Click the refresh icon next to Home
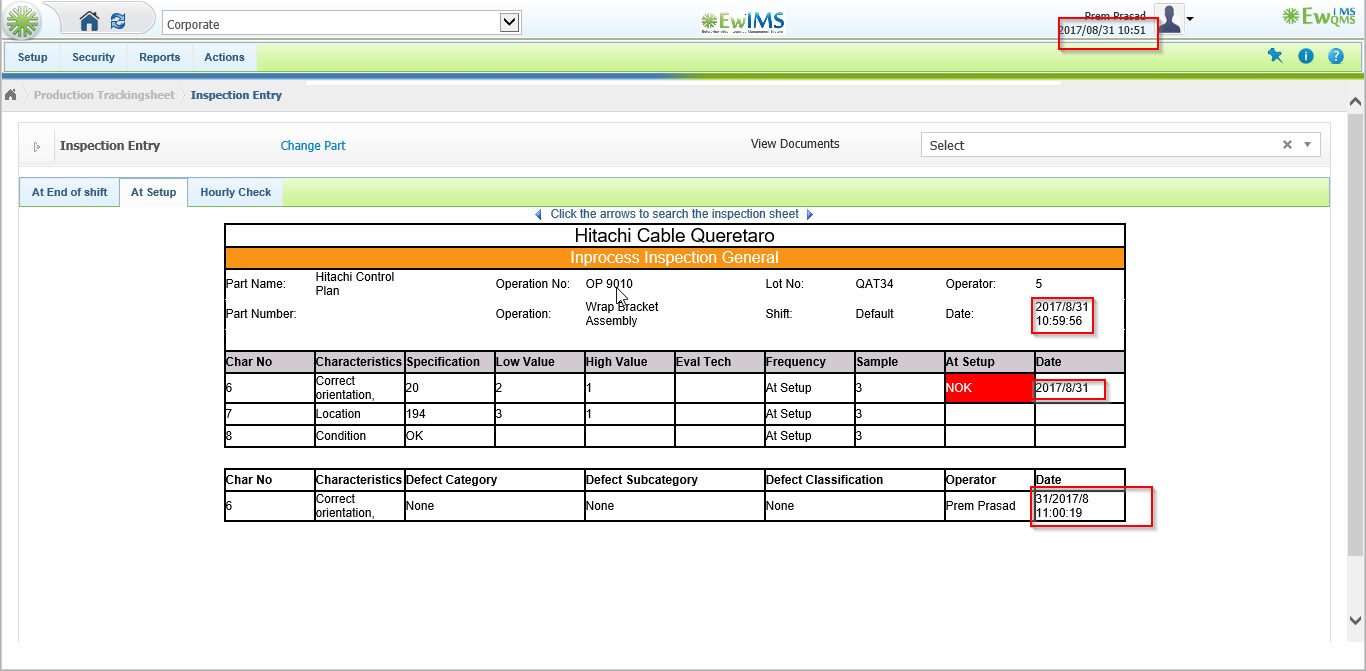The image size is (1366, 671). [x=119, y=21]
